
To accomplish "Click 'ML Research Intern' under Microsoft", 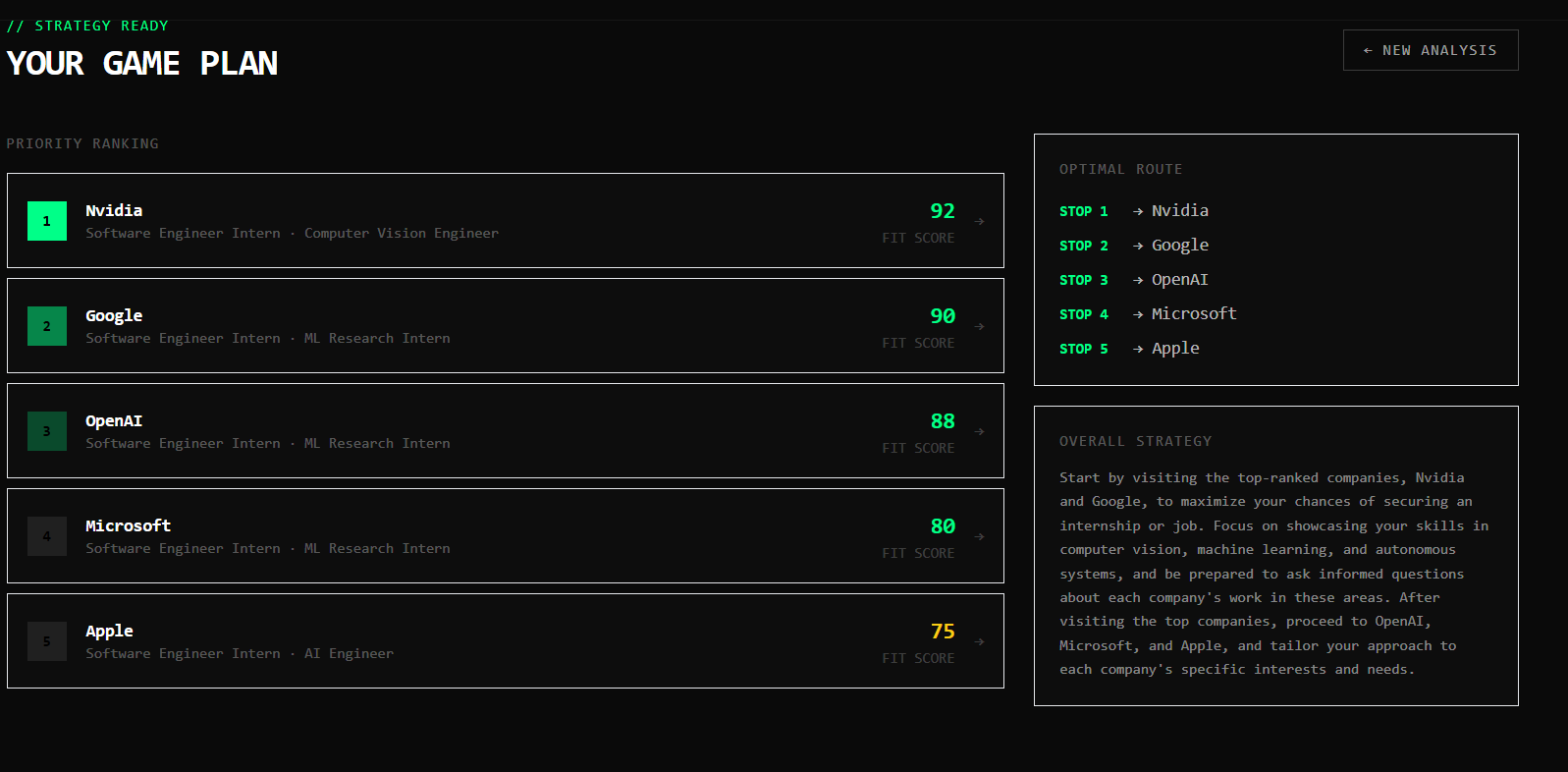I will (x=377, y=549).
